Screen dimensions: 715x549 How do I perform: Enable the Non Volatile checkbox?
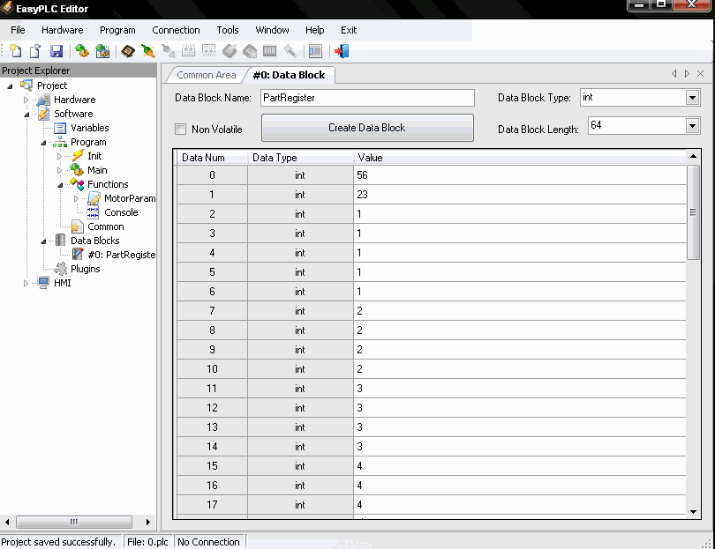181,129
